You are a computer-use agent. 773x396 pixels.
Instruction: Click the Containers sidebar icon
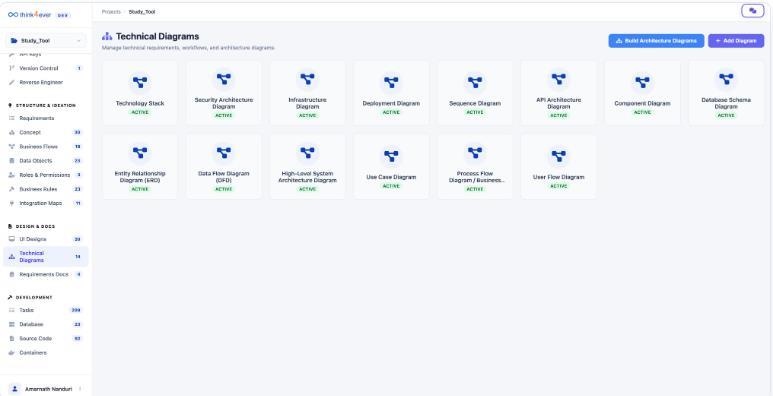(12, 353)
